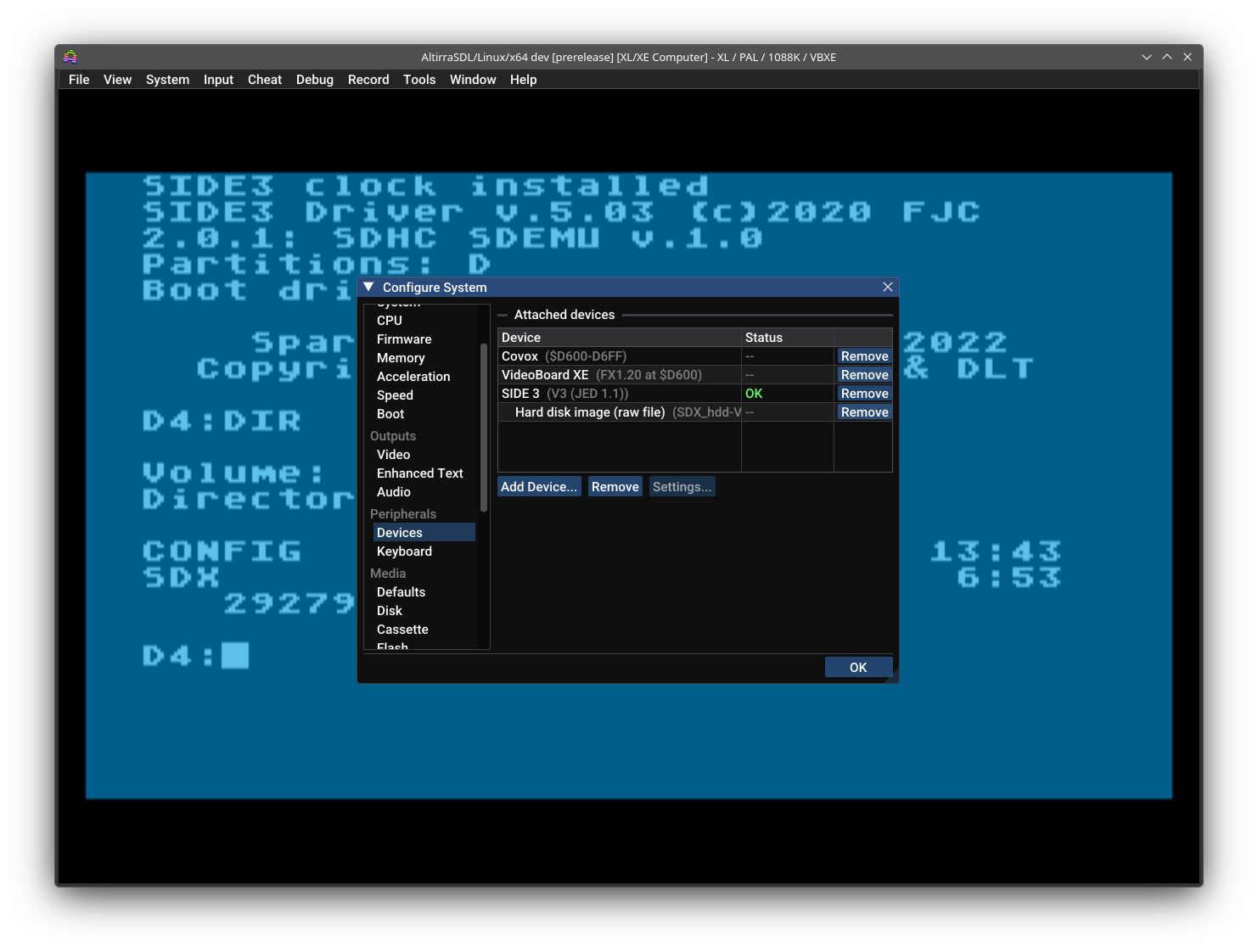Click the Altirra app icon in title bar
Image resolution: width=1258 pixels, height=952 pixels.
[x=70, y=57]
